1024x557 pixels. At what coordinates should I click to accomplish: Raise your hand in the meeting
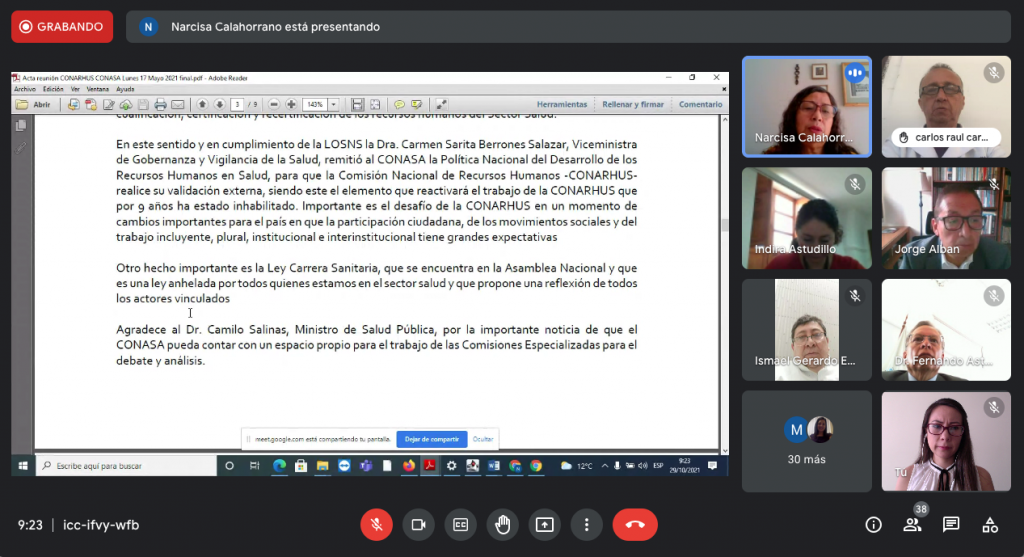502,524
